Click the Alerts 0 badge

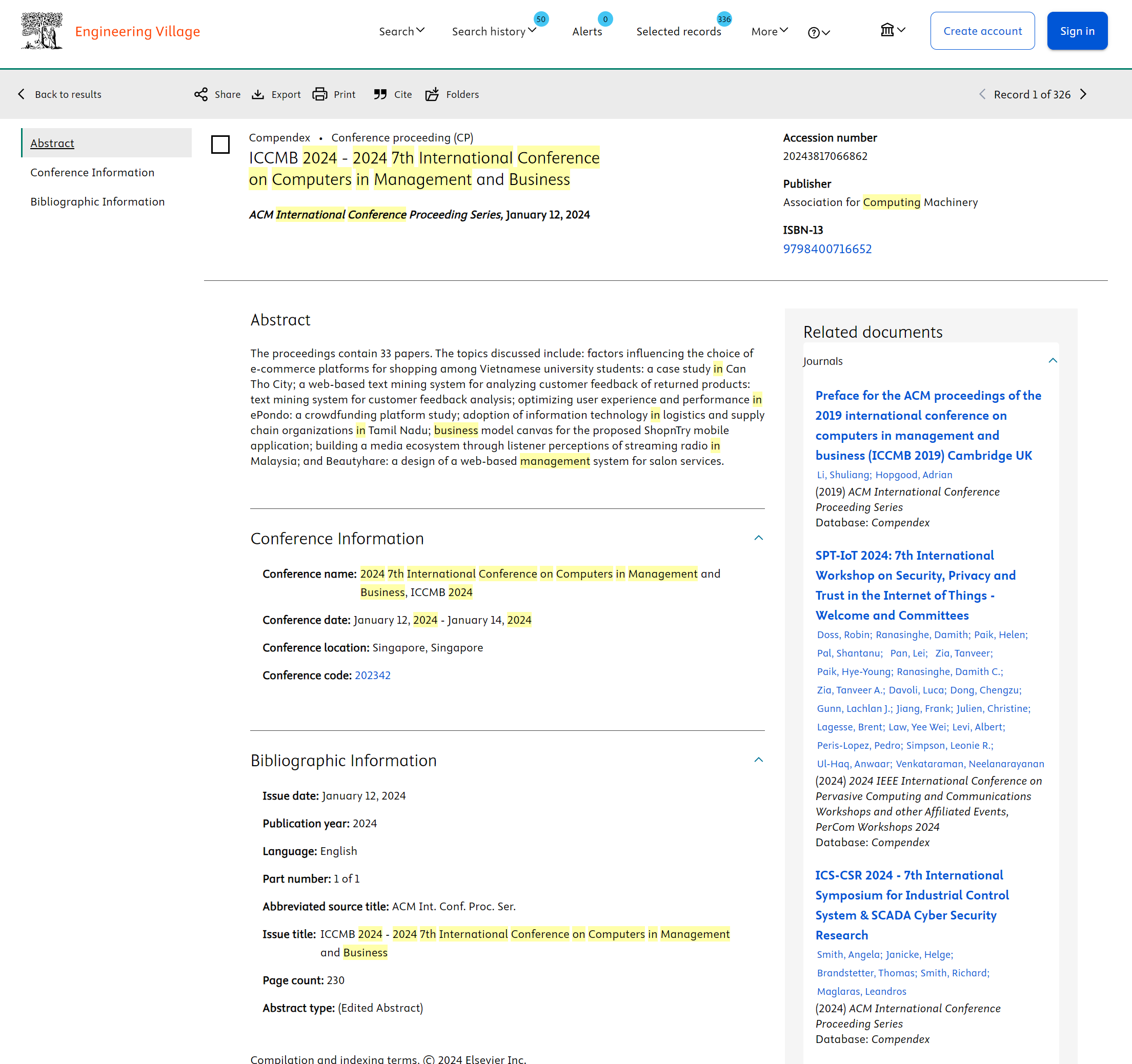click(605, 19)
